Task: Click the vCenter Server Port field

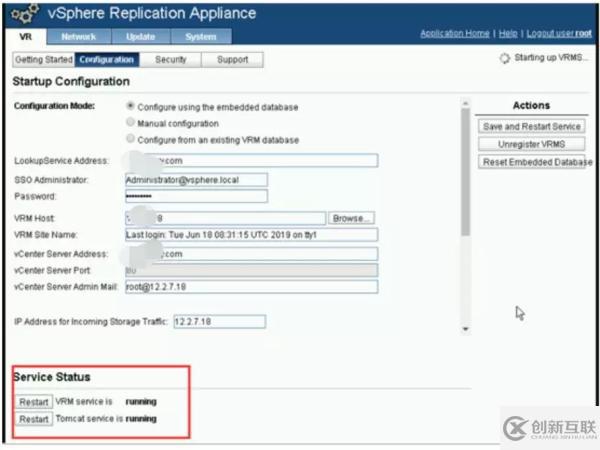Action: point(252,270)
